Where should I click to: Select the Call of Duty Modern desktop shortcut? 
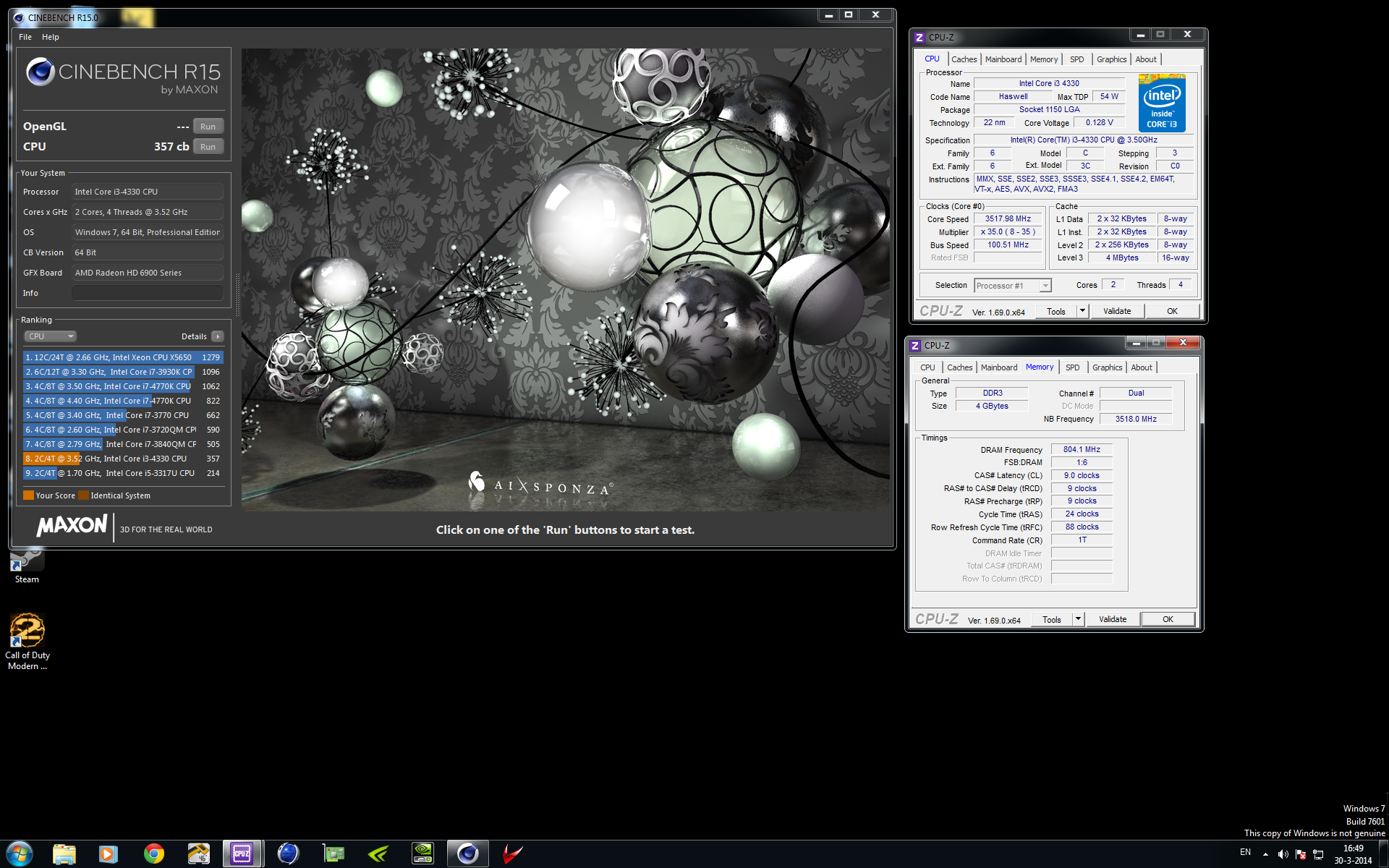coord(27,642)
